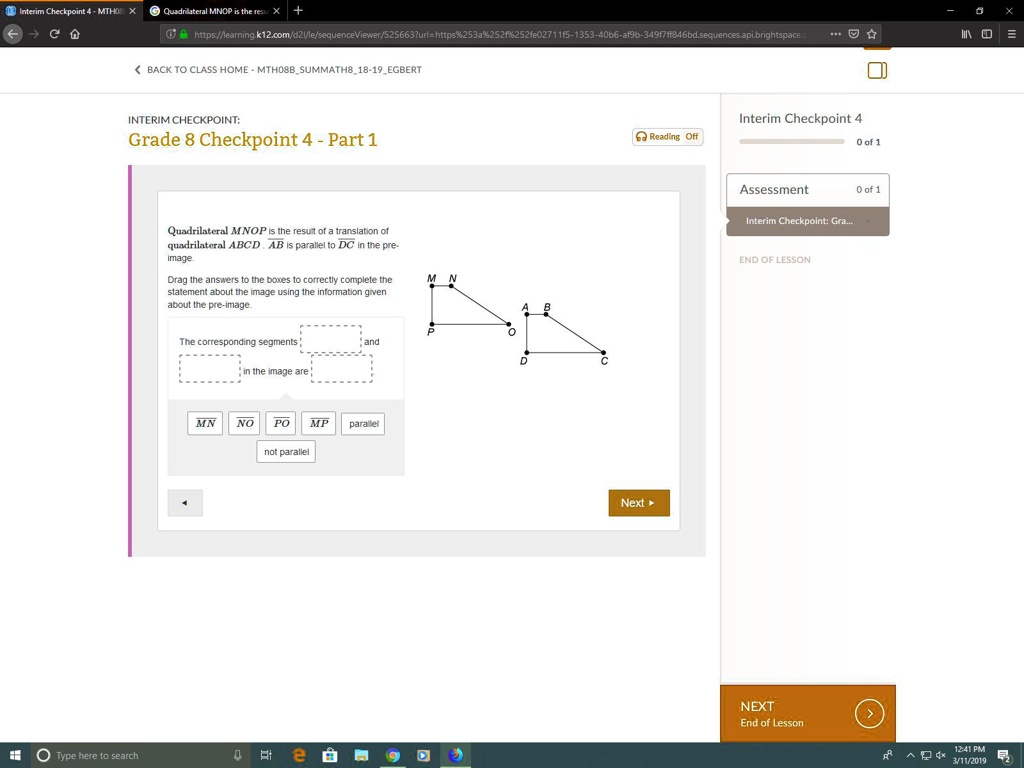Click the three-dot page actions menu in address bar
Viewport: 1024px width, 768px height.
(835, 33)
